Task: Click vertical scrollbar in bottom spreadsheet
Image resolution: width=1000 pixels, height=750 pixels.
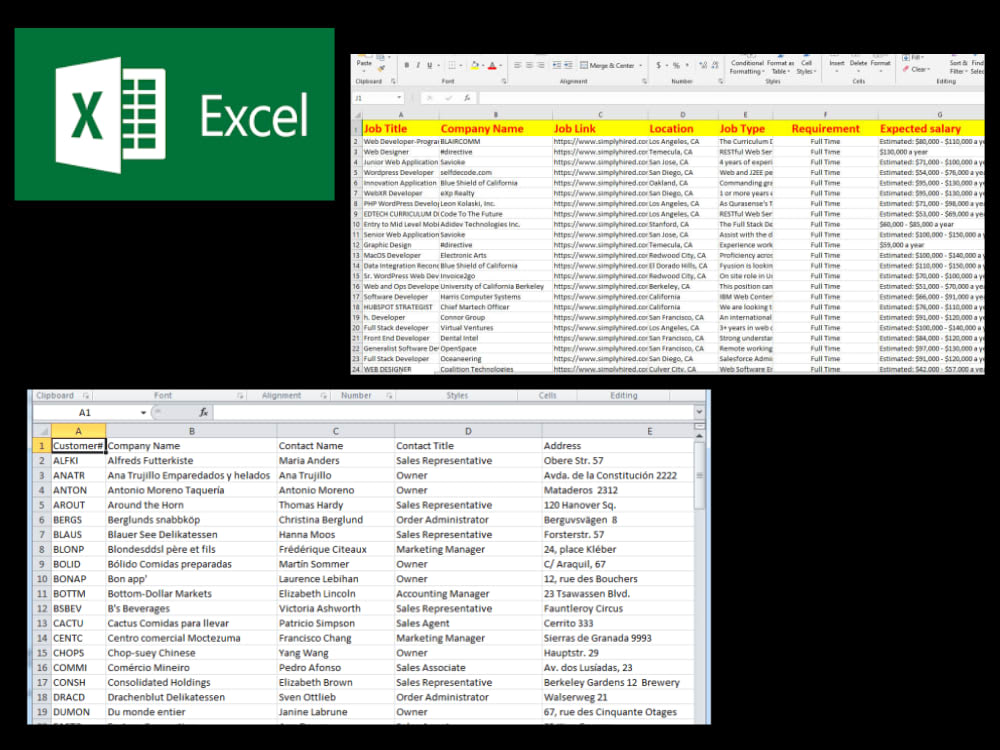Action: [700, 476]
